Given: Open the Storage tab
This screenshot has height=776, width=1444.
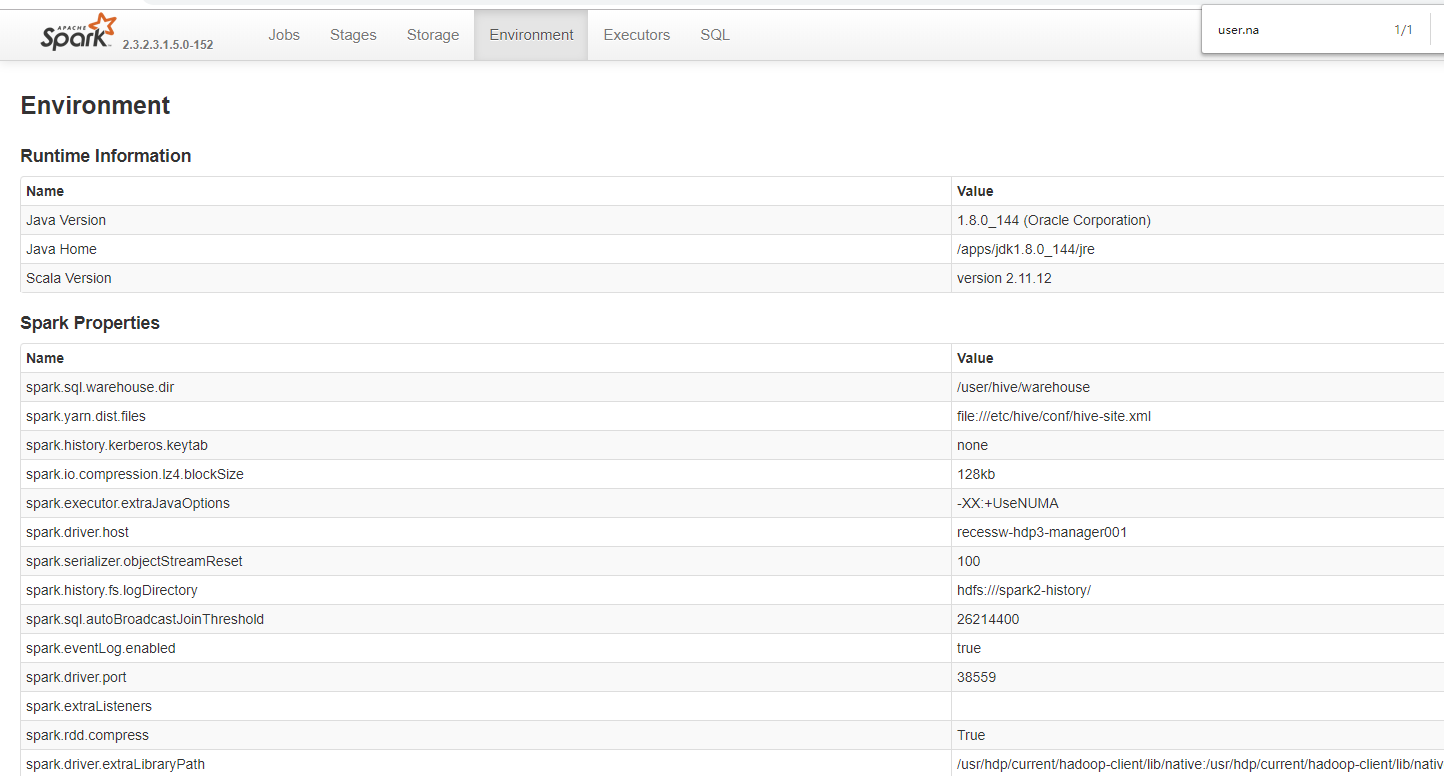Looking at the screenshot, I should coord(433,35).
